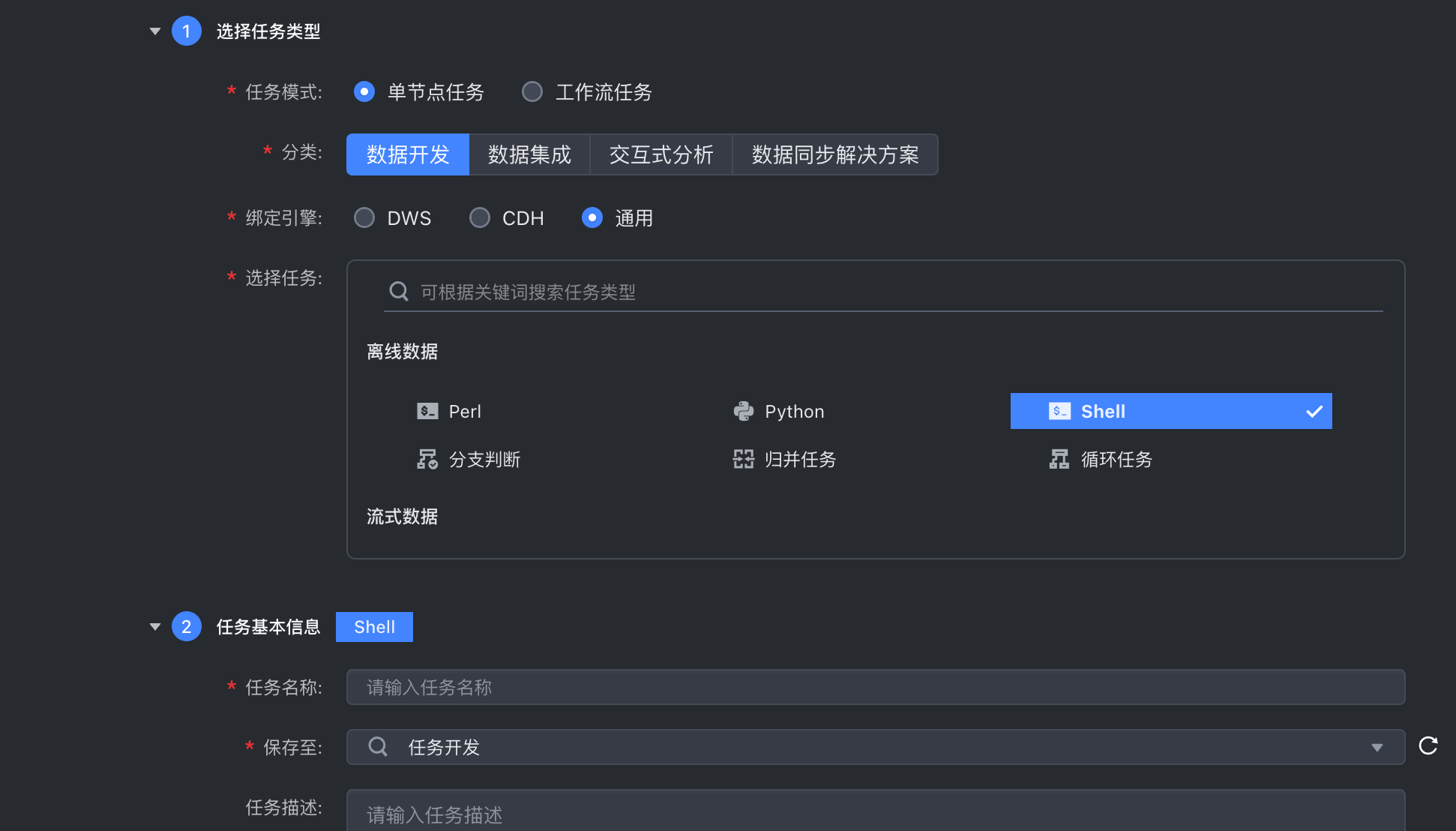
Task: Click the Python task type icon
Action: coord(743,411)
